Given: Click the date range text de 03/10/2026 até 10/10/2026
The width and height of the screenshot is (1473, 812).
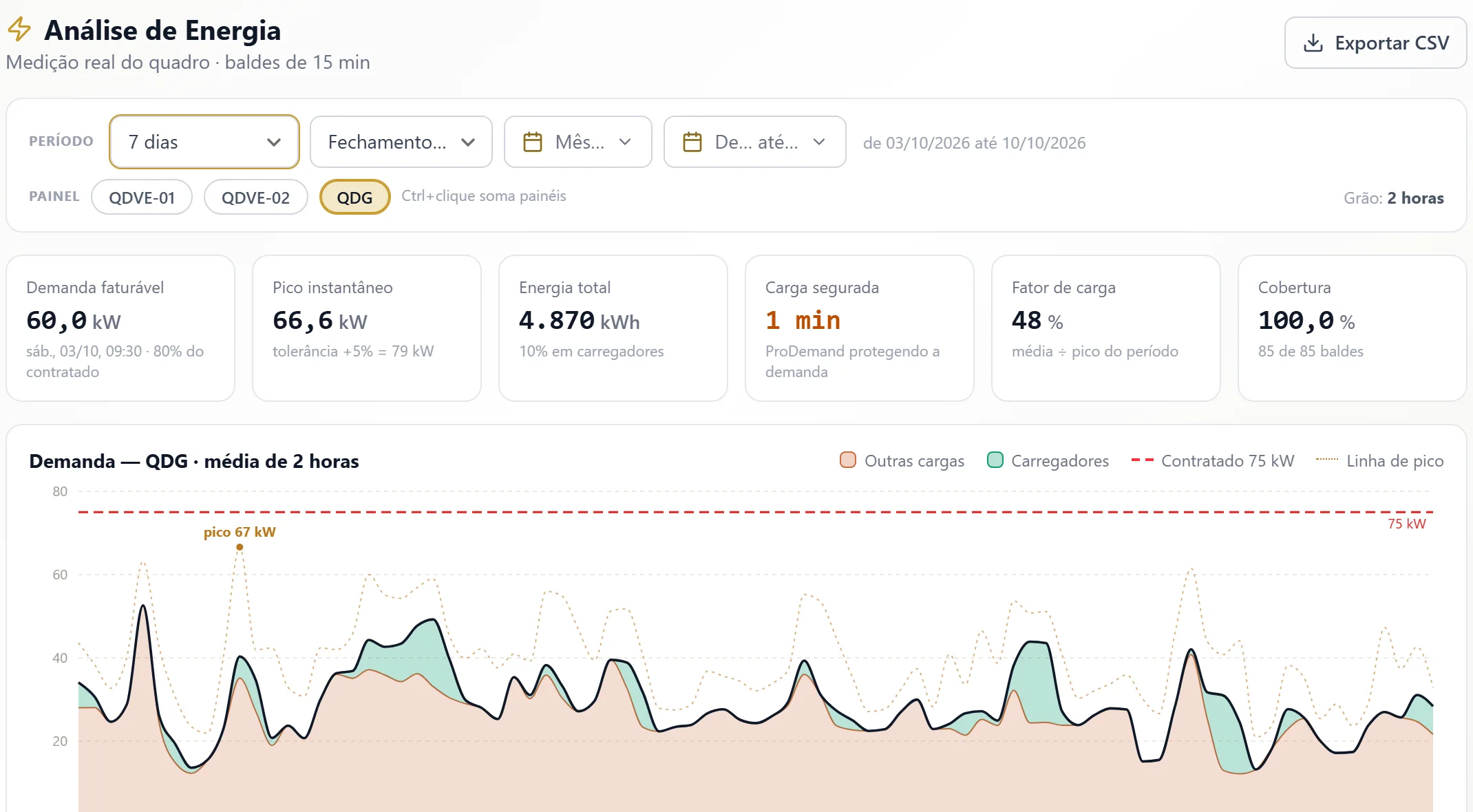Looking at the screenshot, I should [x=974, y=143].
